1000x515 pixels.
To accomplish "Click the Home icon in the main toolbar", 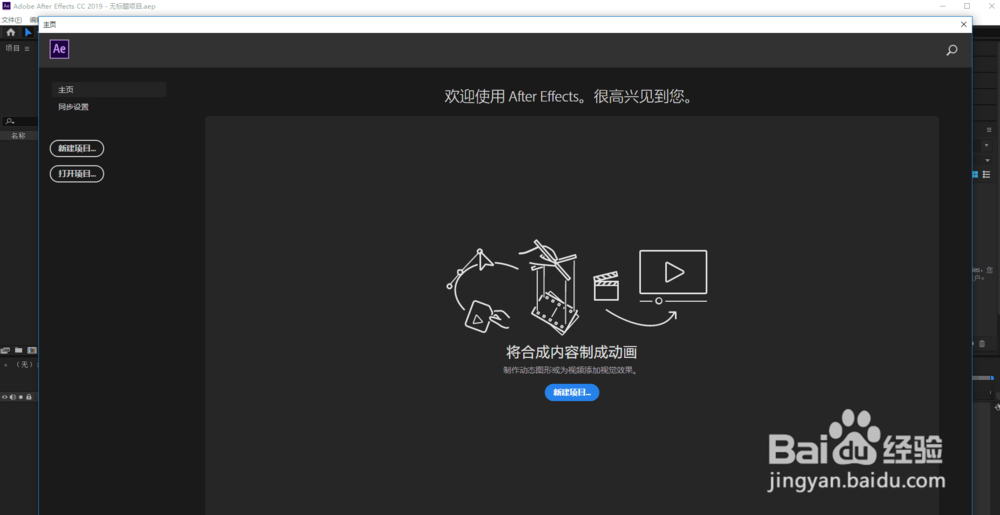I will pos(11,33).
